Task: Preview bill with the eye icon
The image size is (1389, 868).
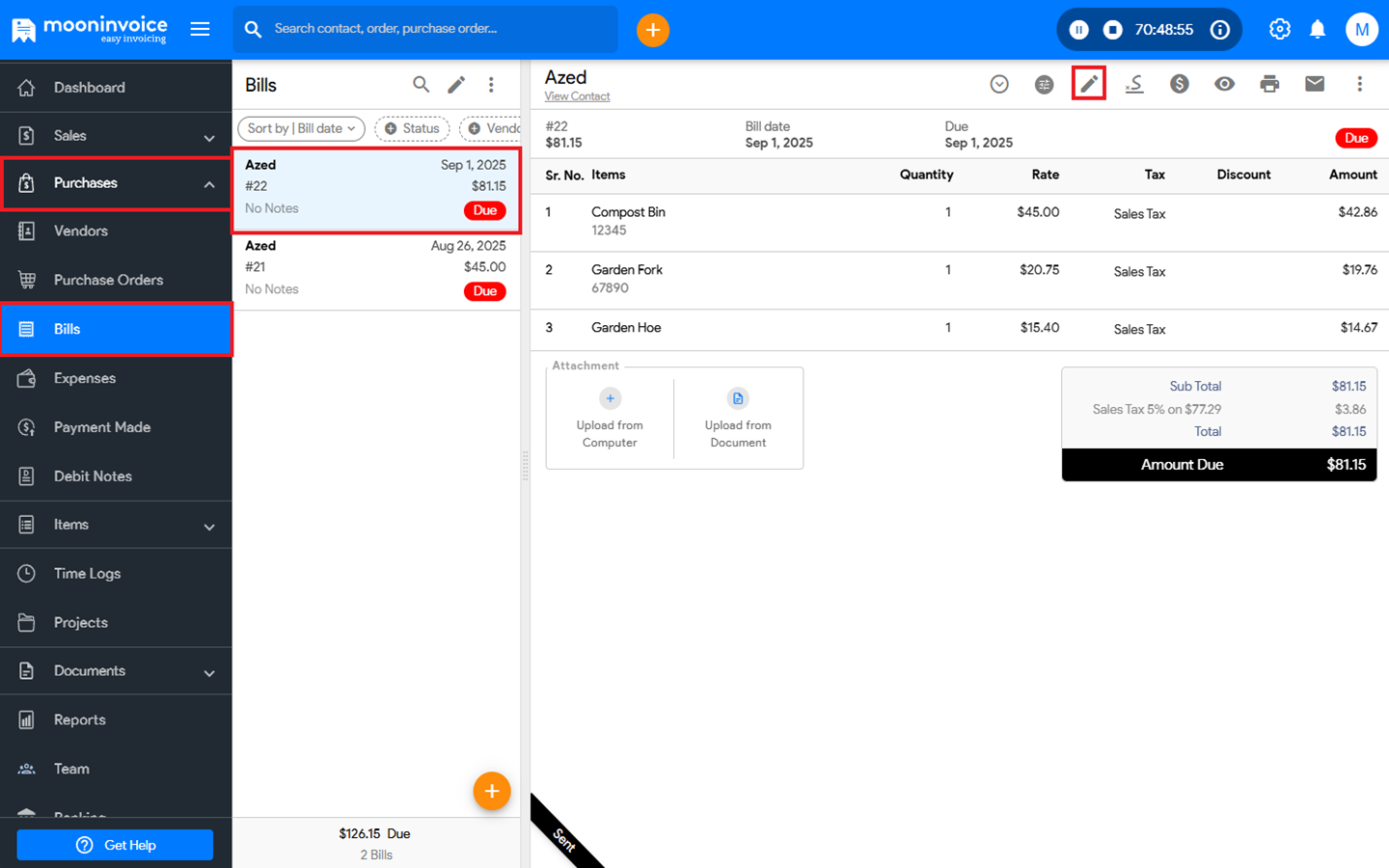Action: (x=1224, y=84)
